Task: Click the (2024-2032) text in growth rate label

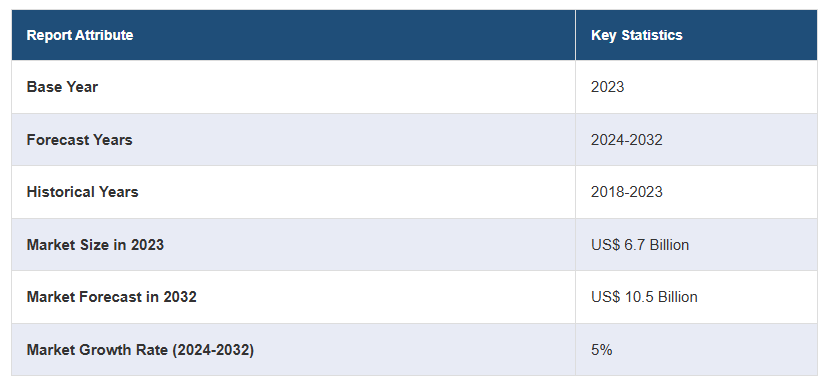Action: click(x=213, y=350)
